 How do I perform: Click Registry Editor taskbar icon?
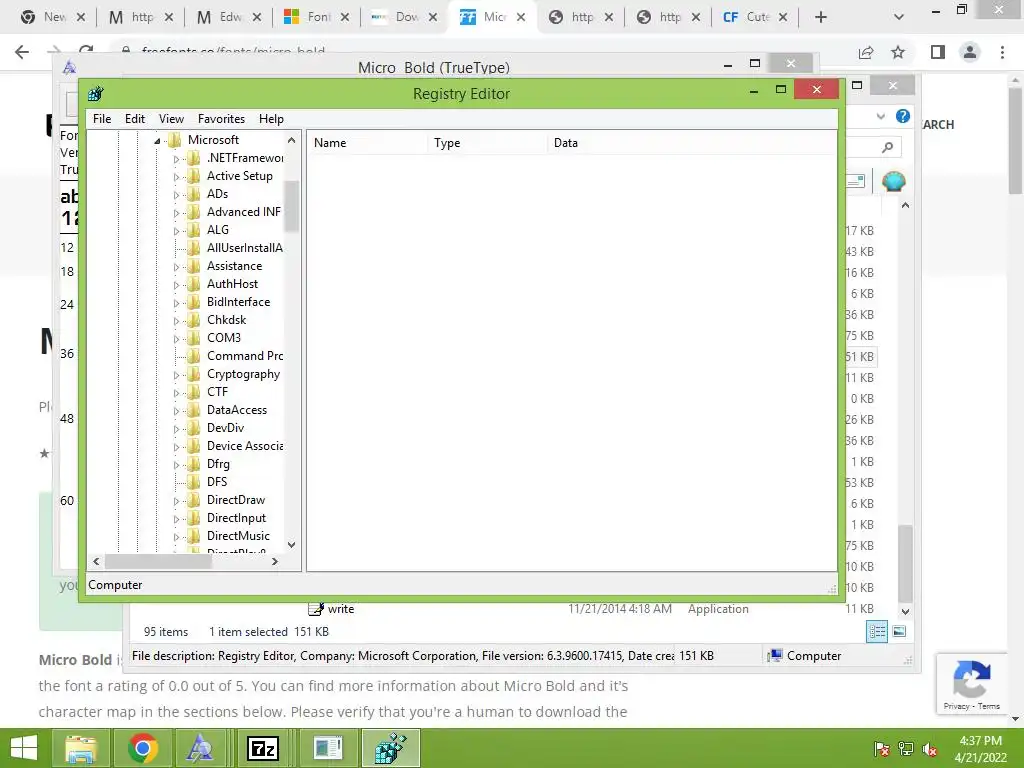[x=390, y=748]
